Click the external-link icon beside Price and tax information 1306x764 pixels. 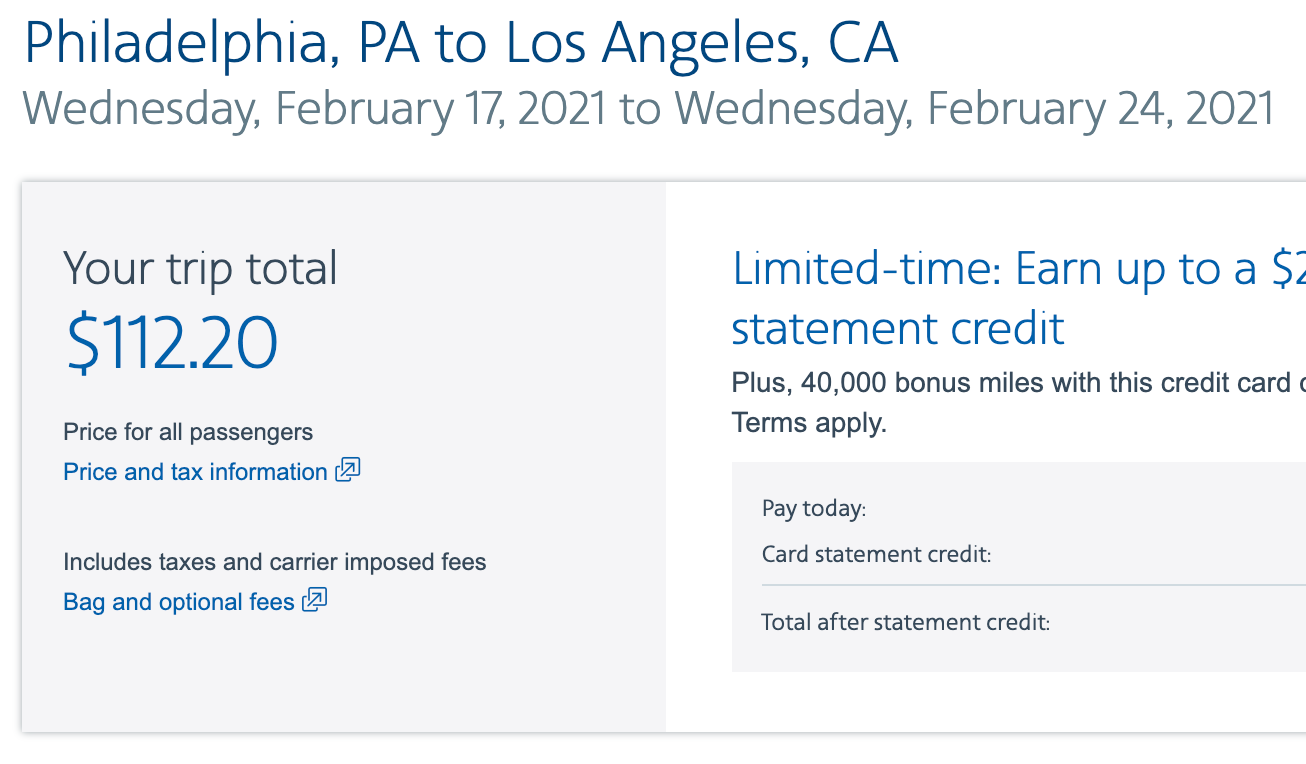click(348, 470)
